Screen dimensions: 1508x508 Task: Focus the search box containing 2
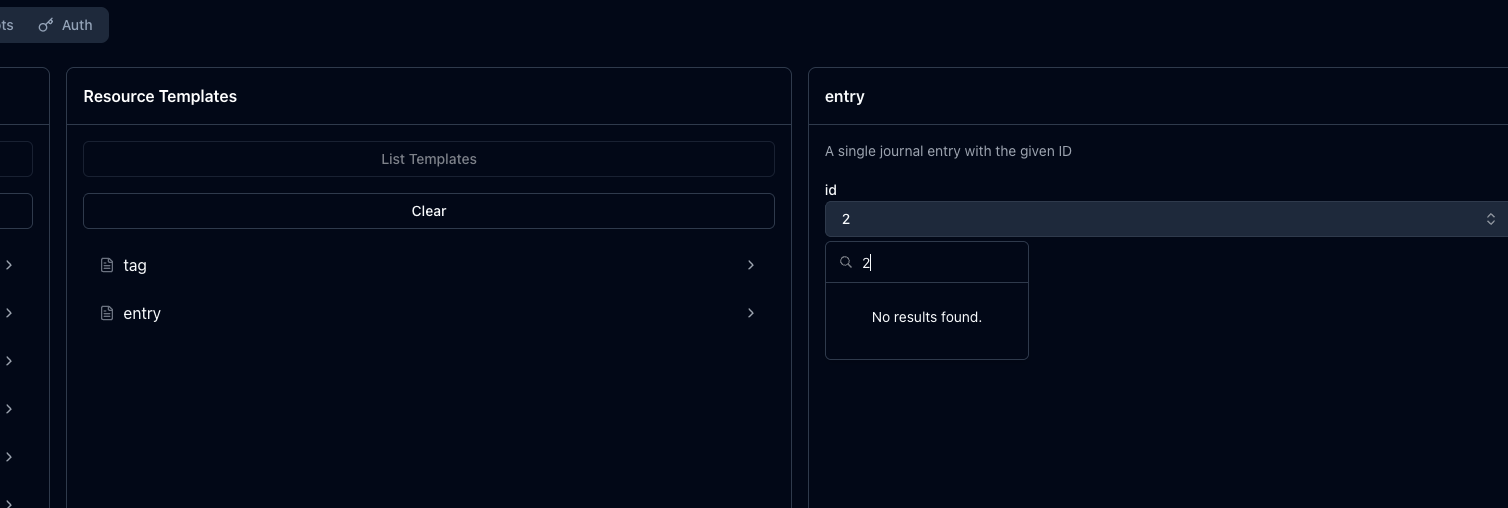click(938, 262)
